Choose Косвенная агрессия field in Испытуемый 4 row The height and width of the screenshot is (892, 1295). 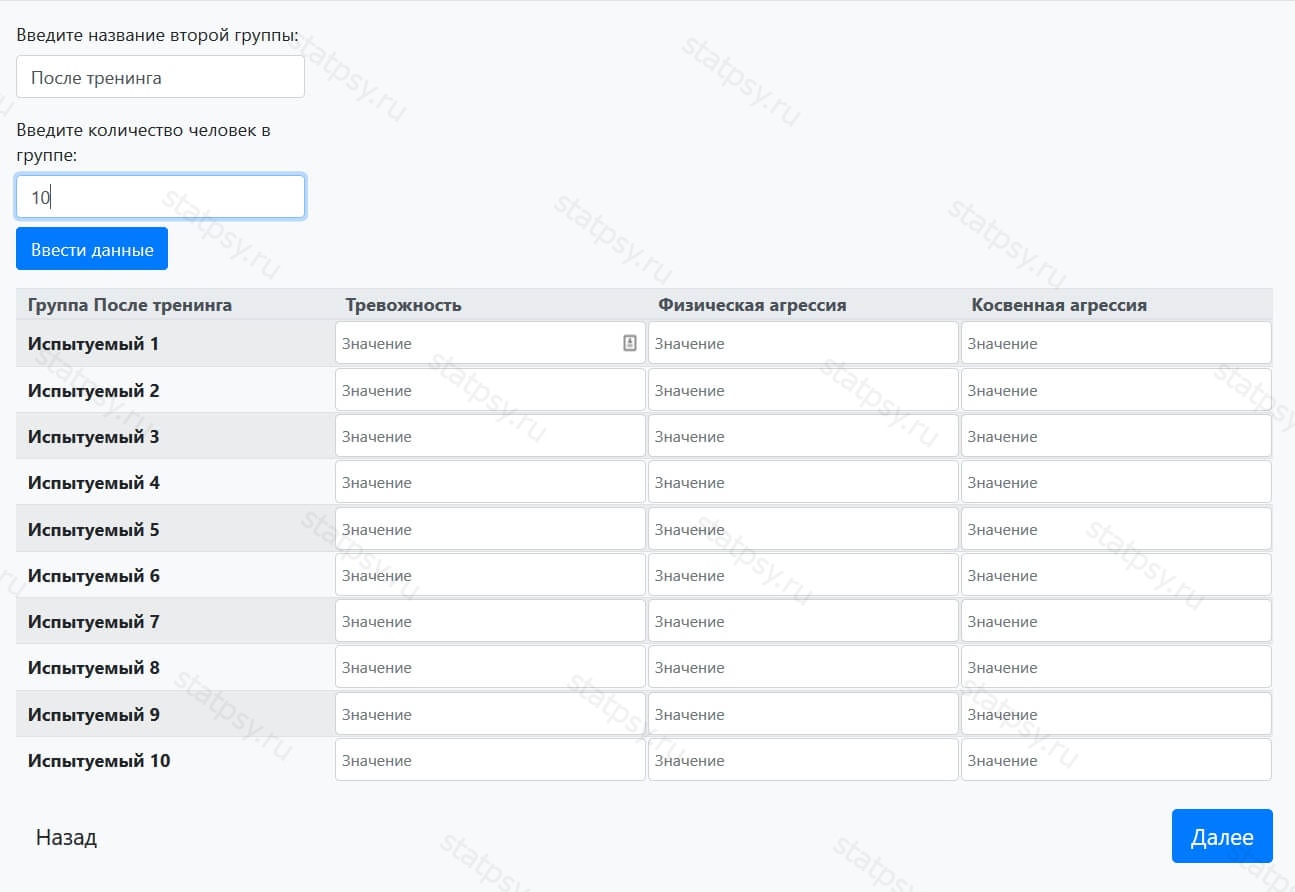point(1116,482)
